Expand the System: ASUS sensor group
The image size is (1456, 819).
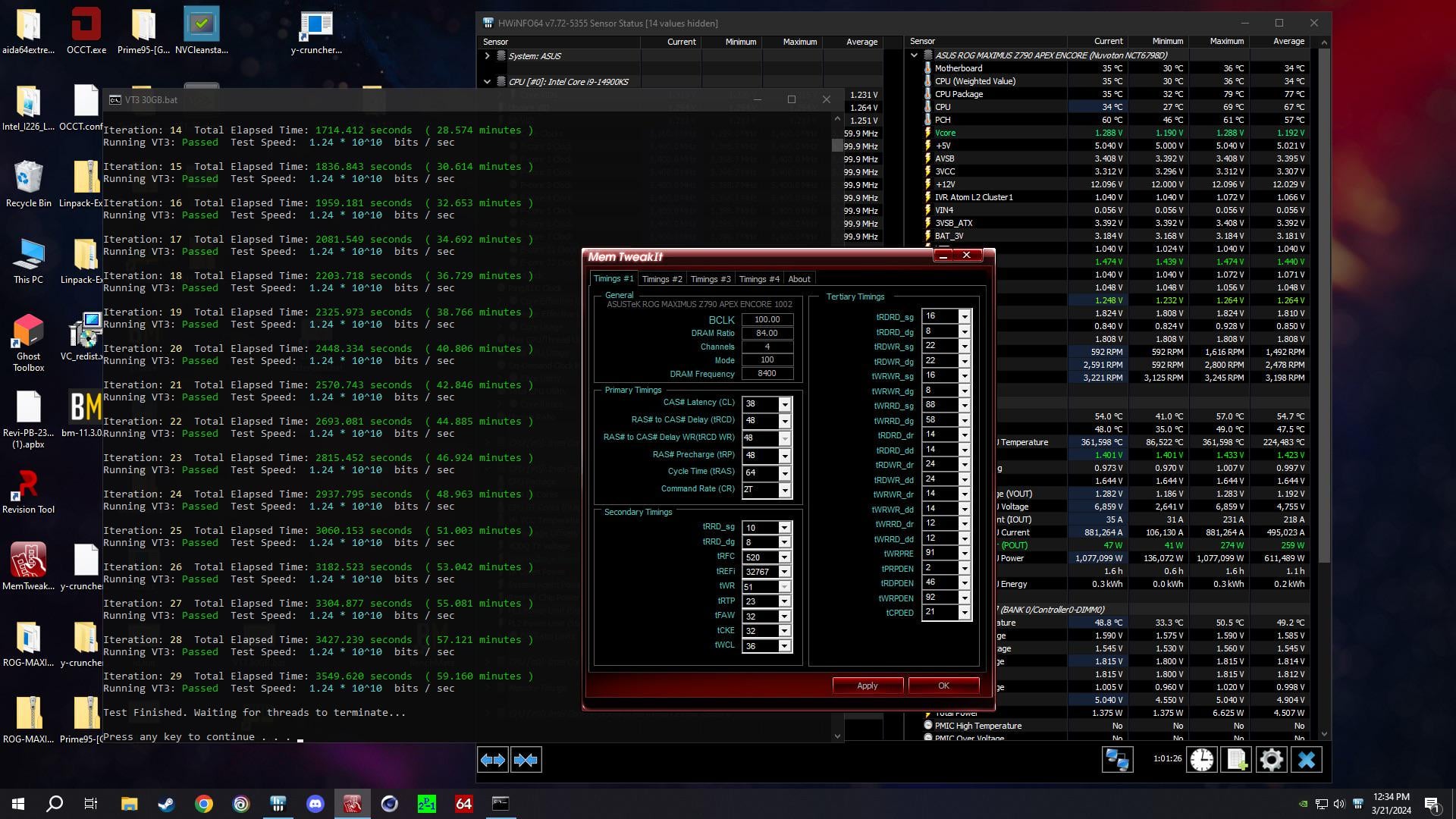tap(488, 56)
